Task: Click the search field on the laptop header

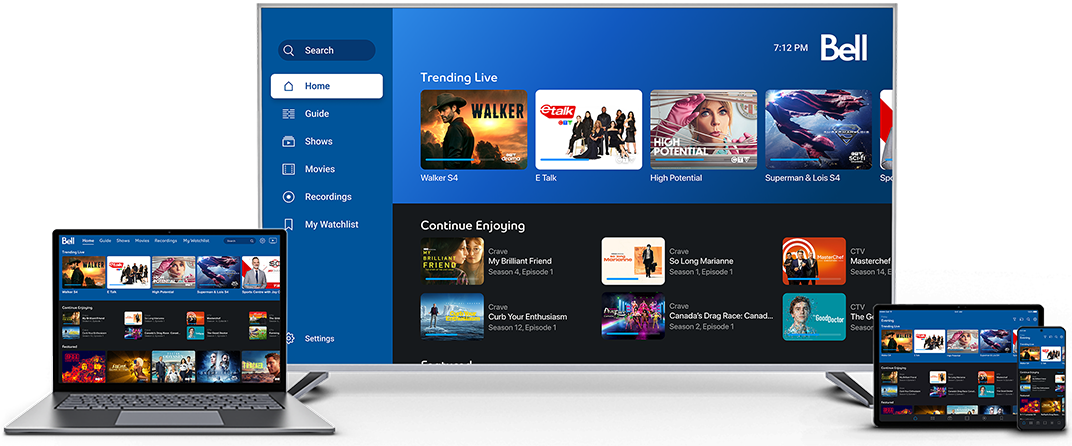Action: 238,241
